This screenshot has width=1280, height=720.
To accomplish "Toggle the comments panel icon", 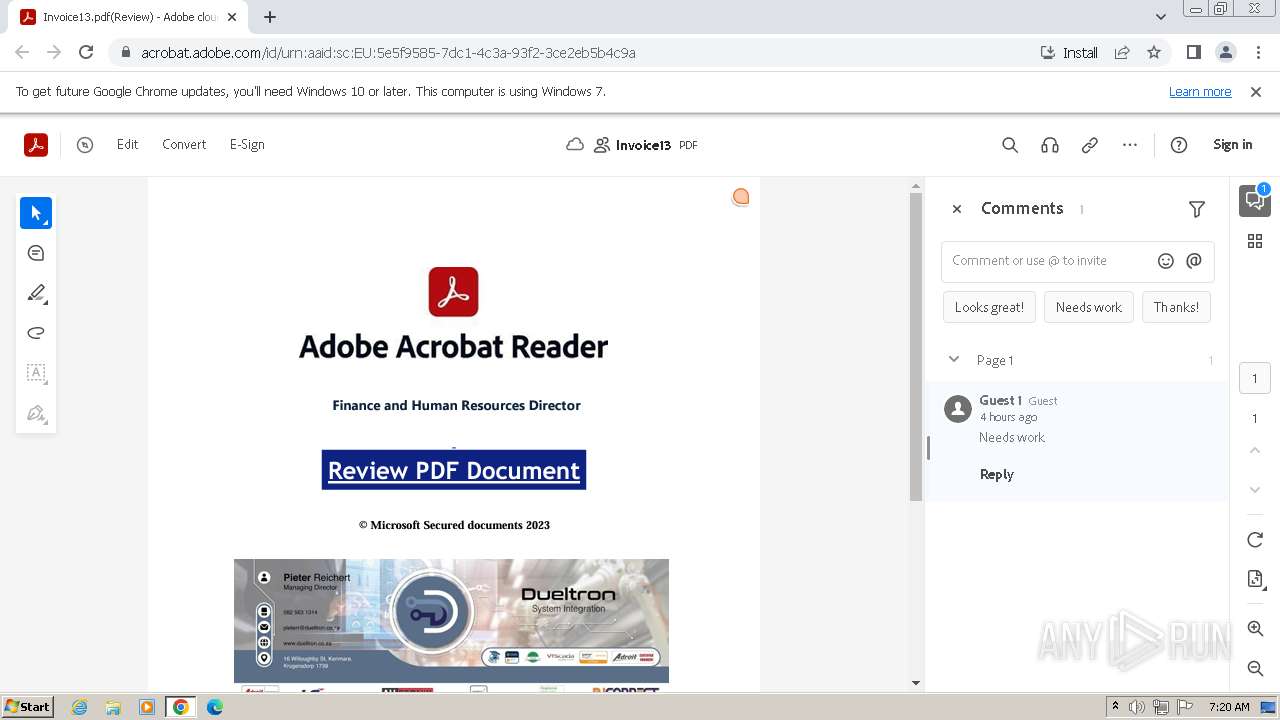I will tap(1255, 200).
